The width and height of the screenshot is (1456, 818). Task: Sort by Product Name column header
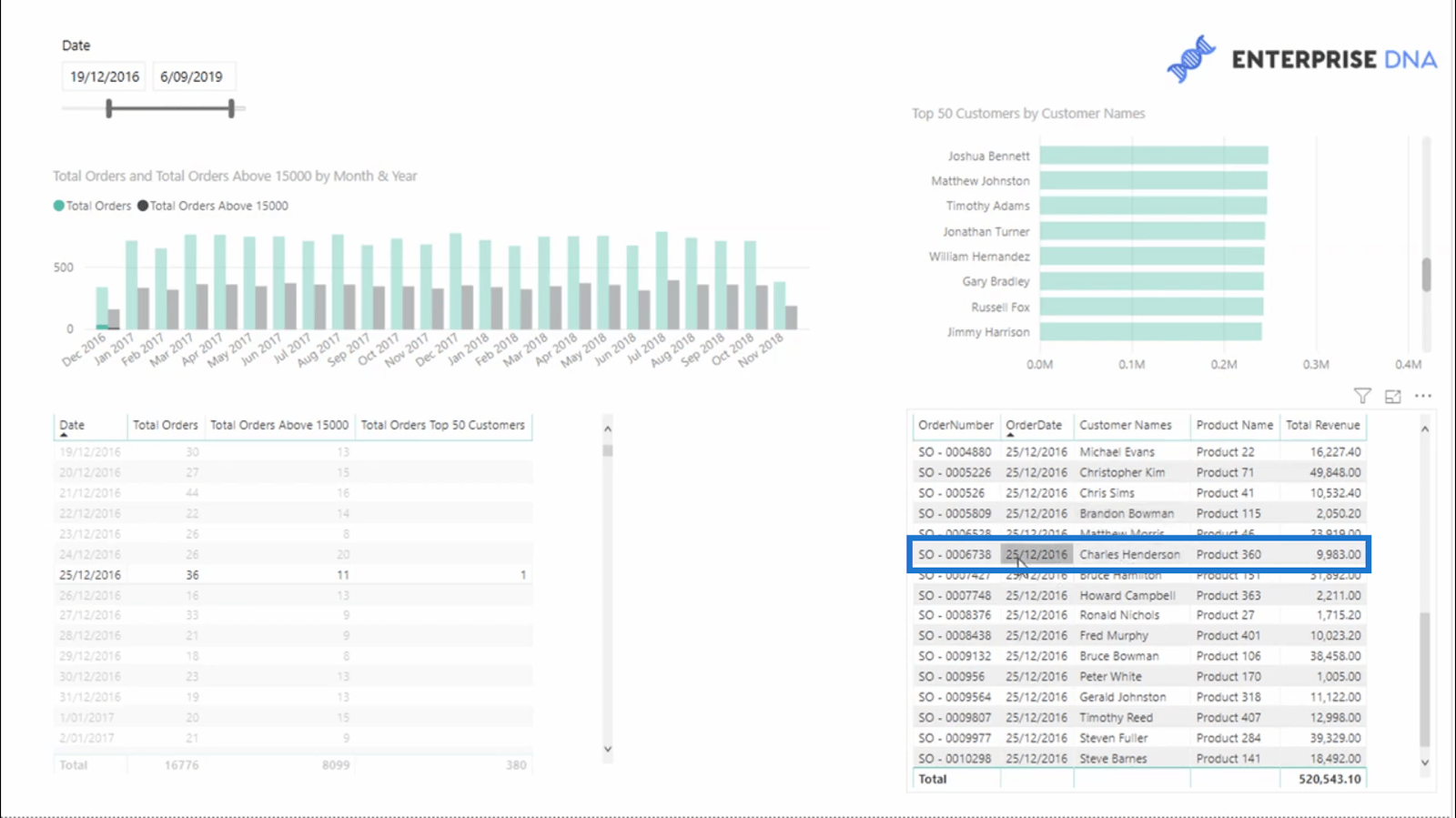[1235, 425]
